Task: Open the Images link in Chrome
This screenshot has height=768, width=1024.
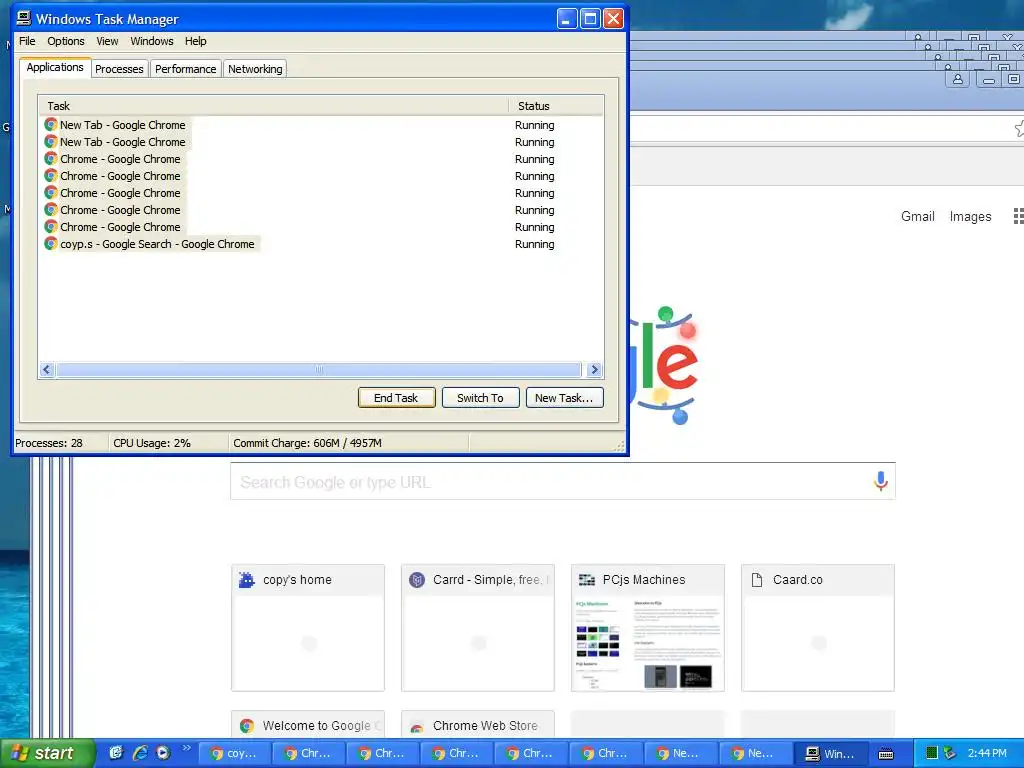Action: [x=970, y=216]
